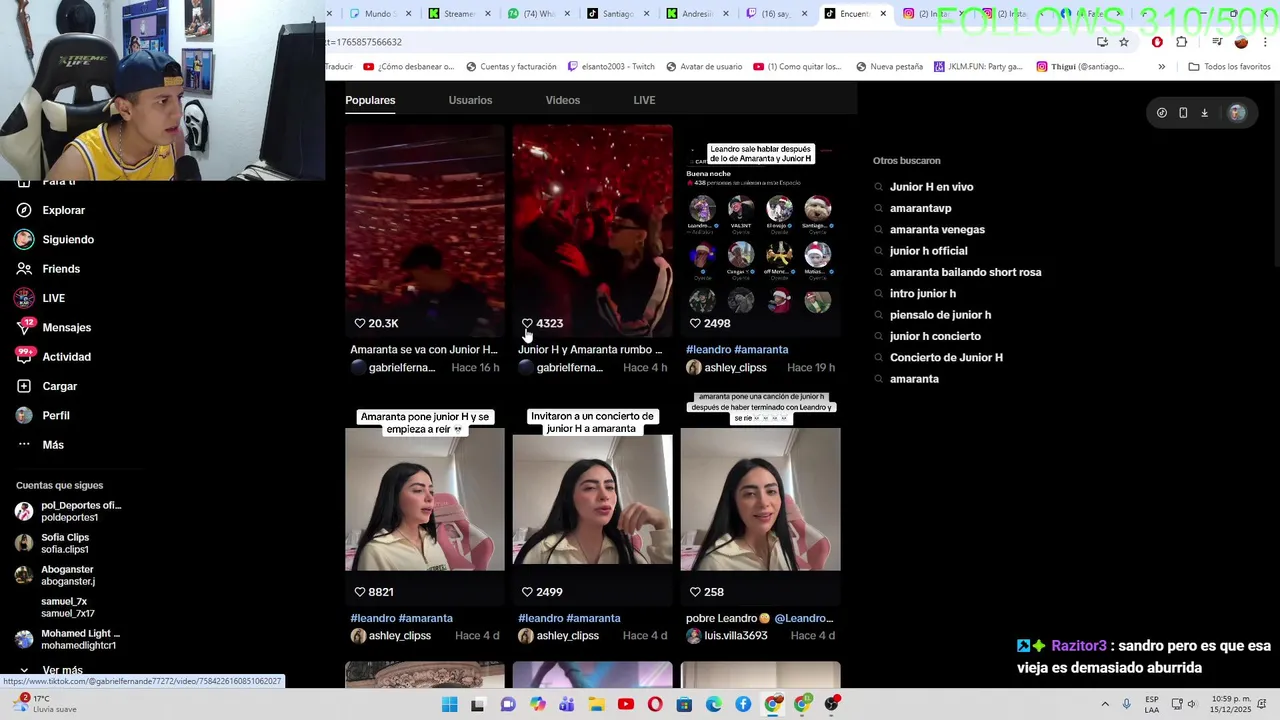
Task: Click heart icon showing 4323 likes
Action: click(528, 323)
